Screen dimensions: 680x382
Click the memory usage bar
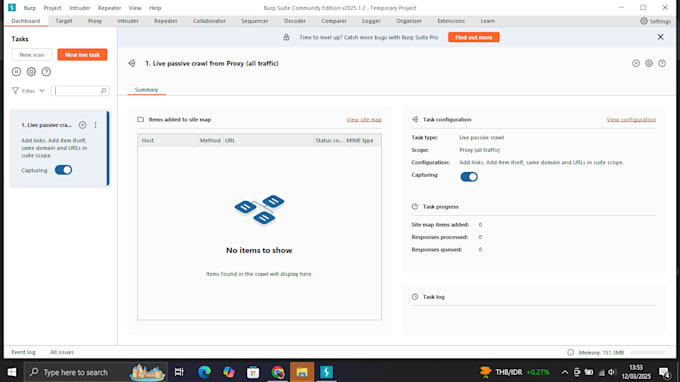pos(648,353)
